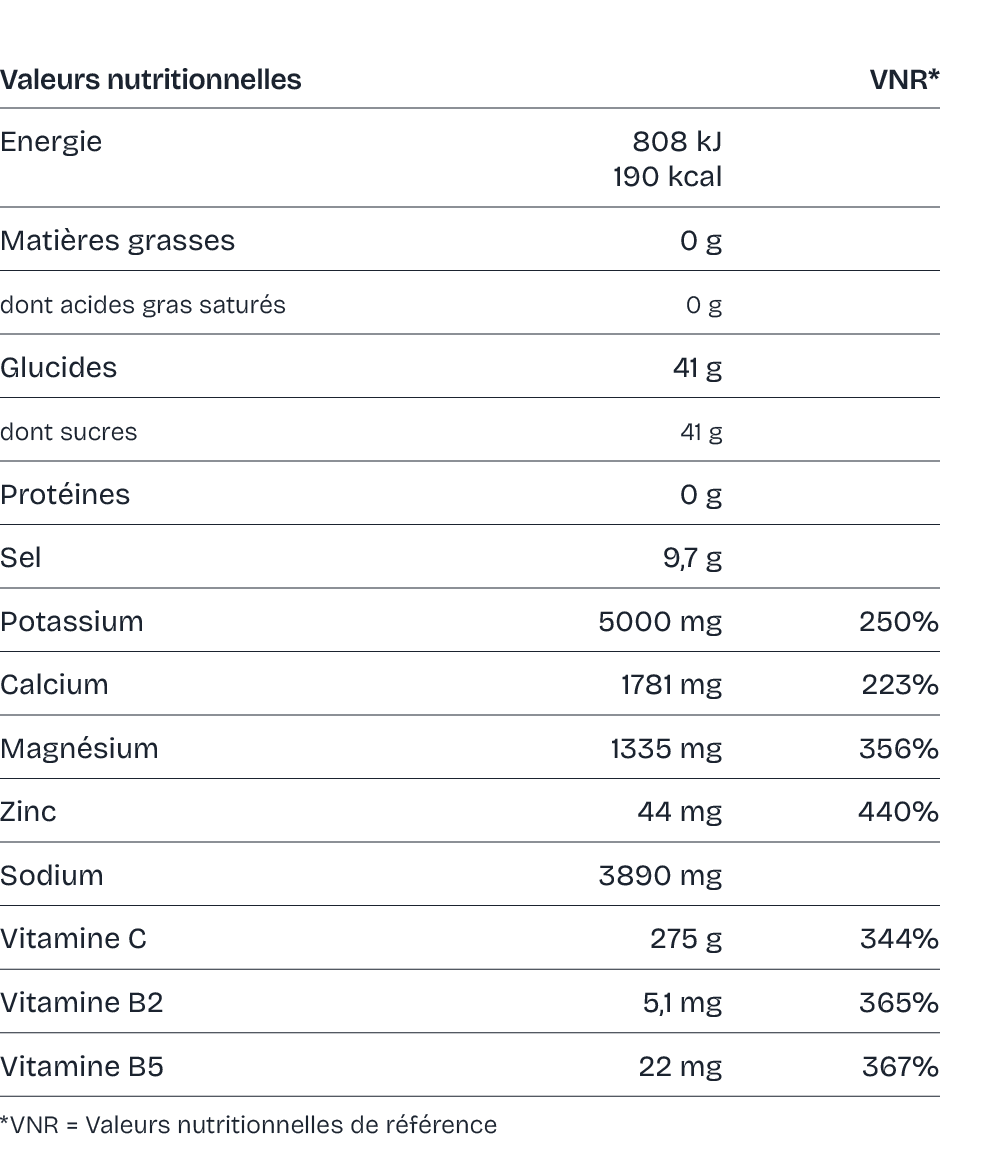The height and width of the screenshot is (1162, 990).
Task: Select the Energie row label
Action: pyautogui.click(x=51, y=142)
